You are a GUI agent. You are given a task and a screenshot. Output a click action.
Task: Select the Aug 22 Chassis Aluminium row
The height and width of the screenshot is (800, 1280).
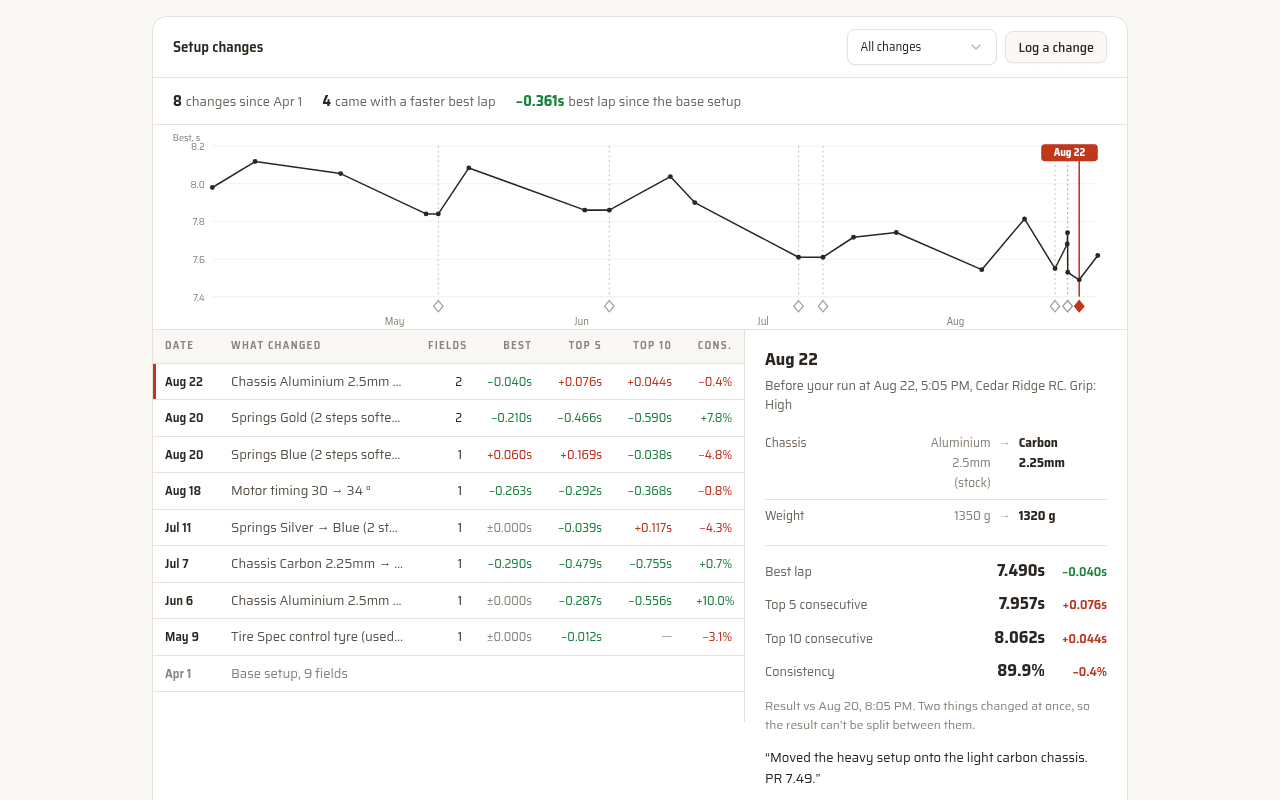(449, 382)
